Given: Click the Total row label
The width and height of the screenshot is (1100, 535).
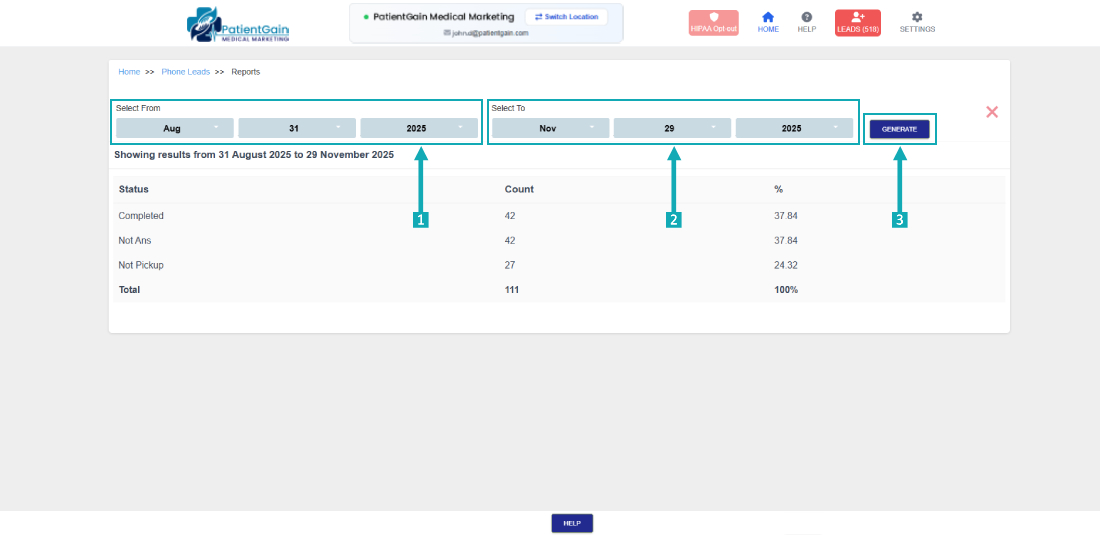Looking at the screenshot, I should 129,290.
